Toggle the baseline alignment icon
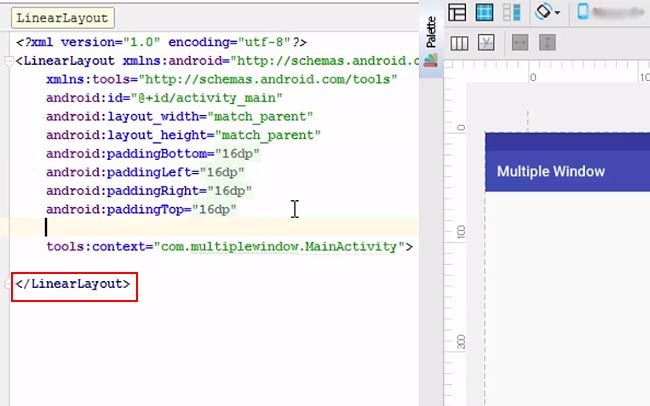This screenshot has width=650, height=406. click(486, 43)
